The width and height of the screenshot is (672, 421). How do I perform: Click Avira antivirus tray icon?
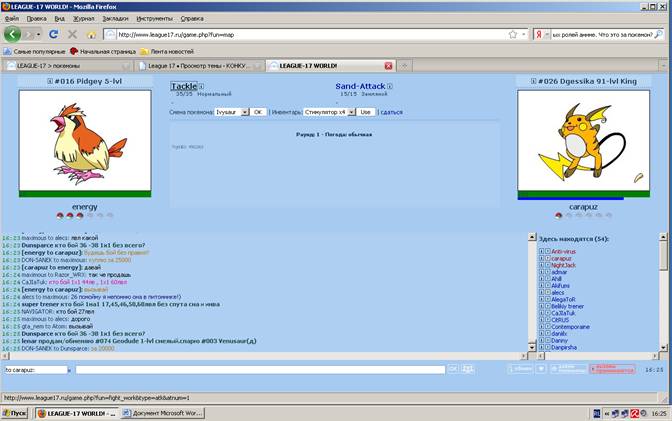(635, 413)
